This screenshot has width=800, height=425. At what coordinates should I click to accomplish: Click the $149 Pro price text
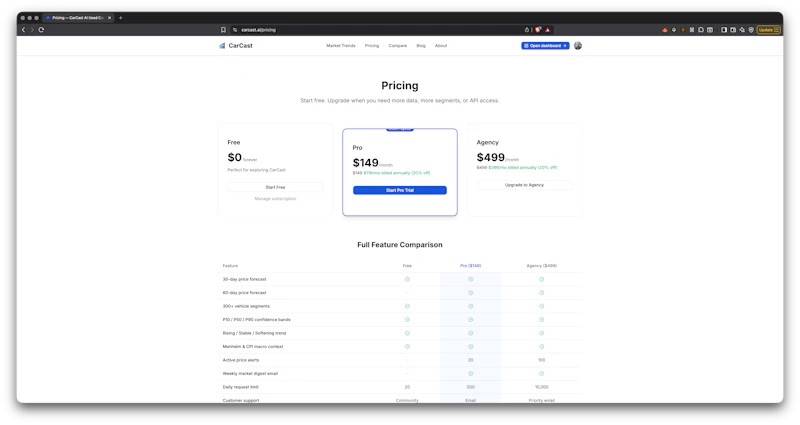click(x=365, y=163)
